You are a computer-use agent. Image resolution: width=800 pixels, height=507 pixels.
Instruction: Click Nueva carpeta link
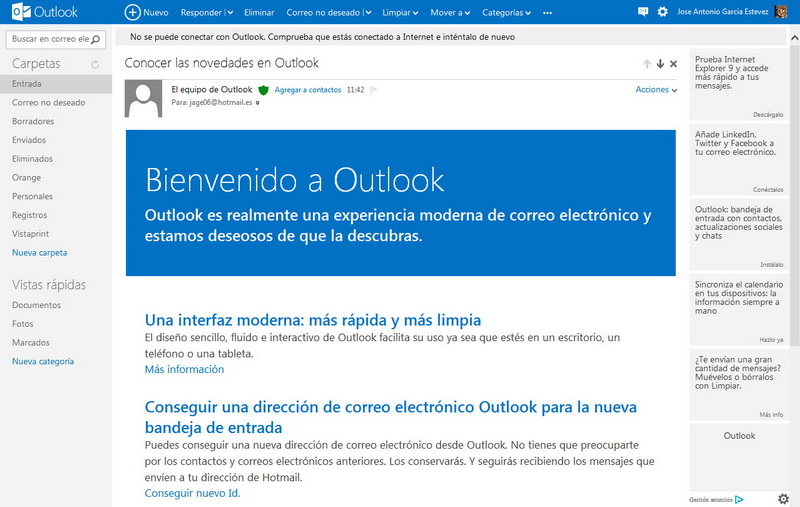pyautogui.click(x=39, y=252)
